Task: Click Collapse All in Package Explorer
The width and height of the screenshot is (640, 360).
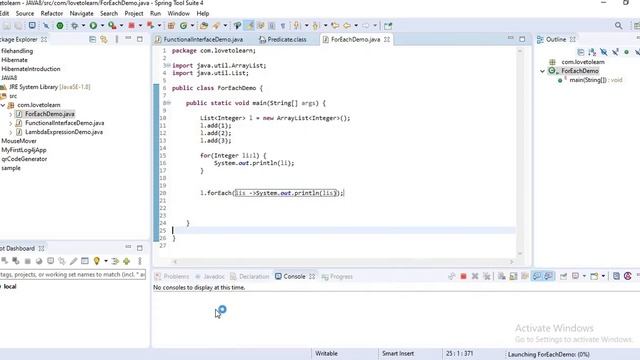Action: tap(93, 40)
